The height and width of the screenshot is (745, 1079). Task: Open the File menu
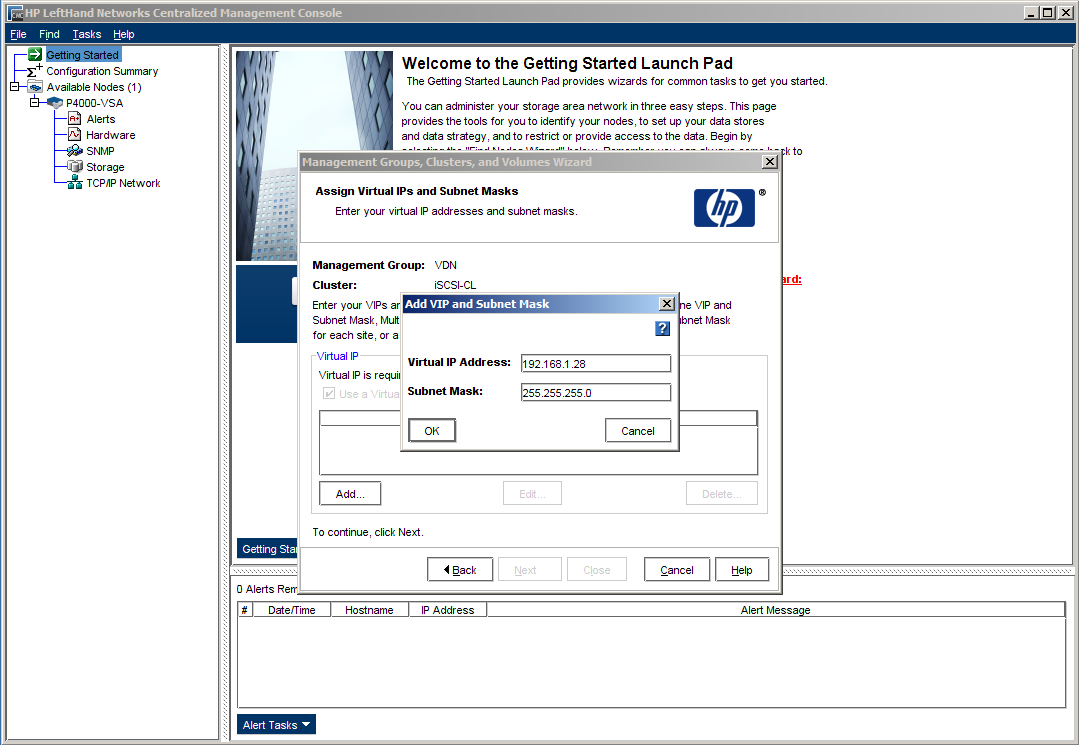[x=18, y=34]
